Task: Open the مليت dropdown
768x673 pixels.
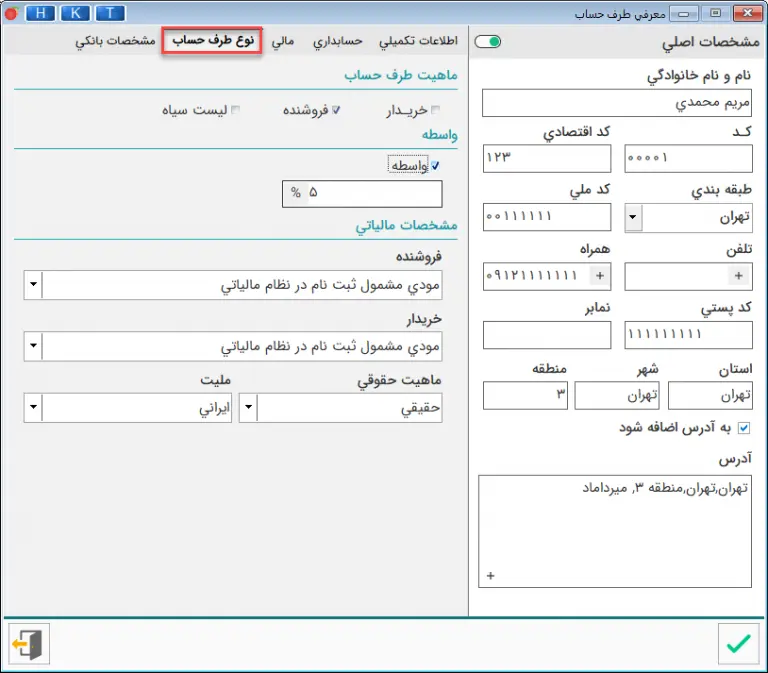Action: click(x=33, y=407)
